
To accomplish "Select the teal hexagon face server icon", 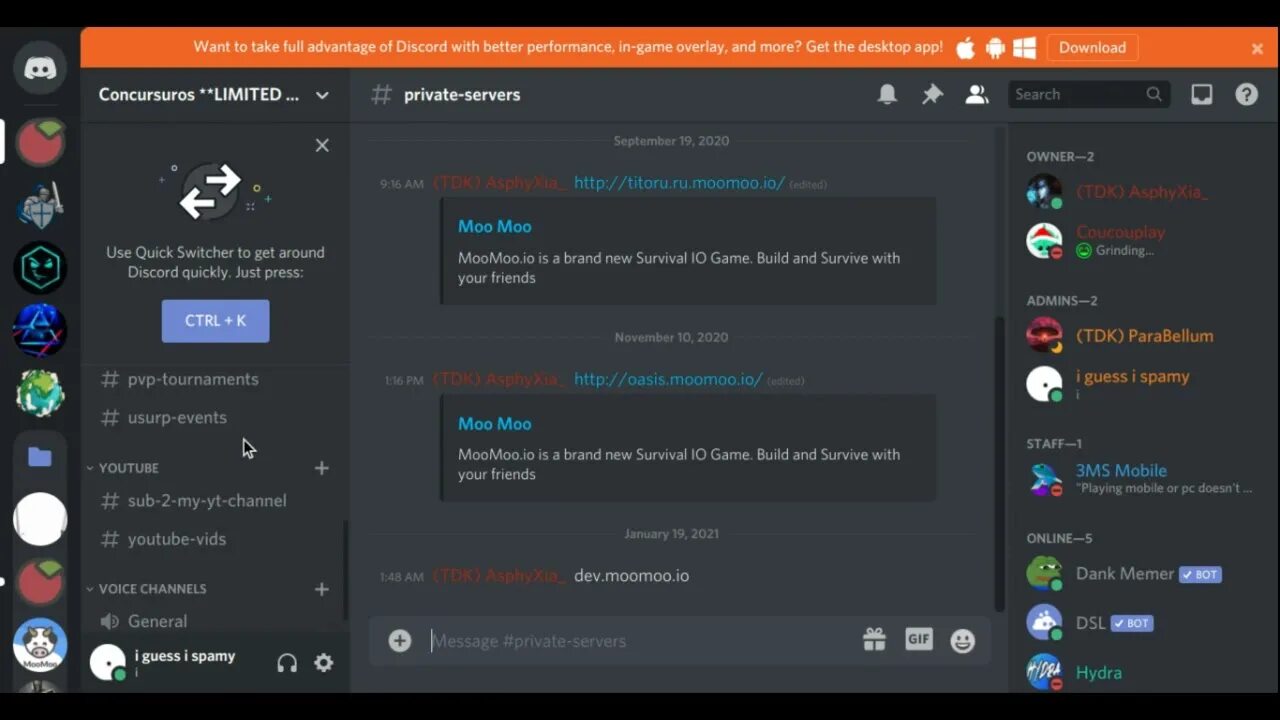I will click(40, 267).
